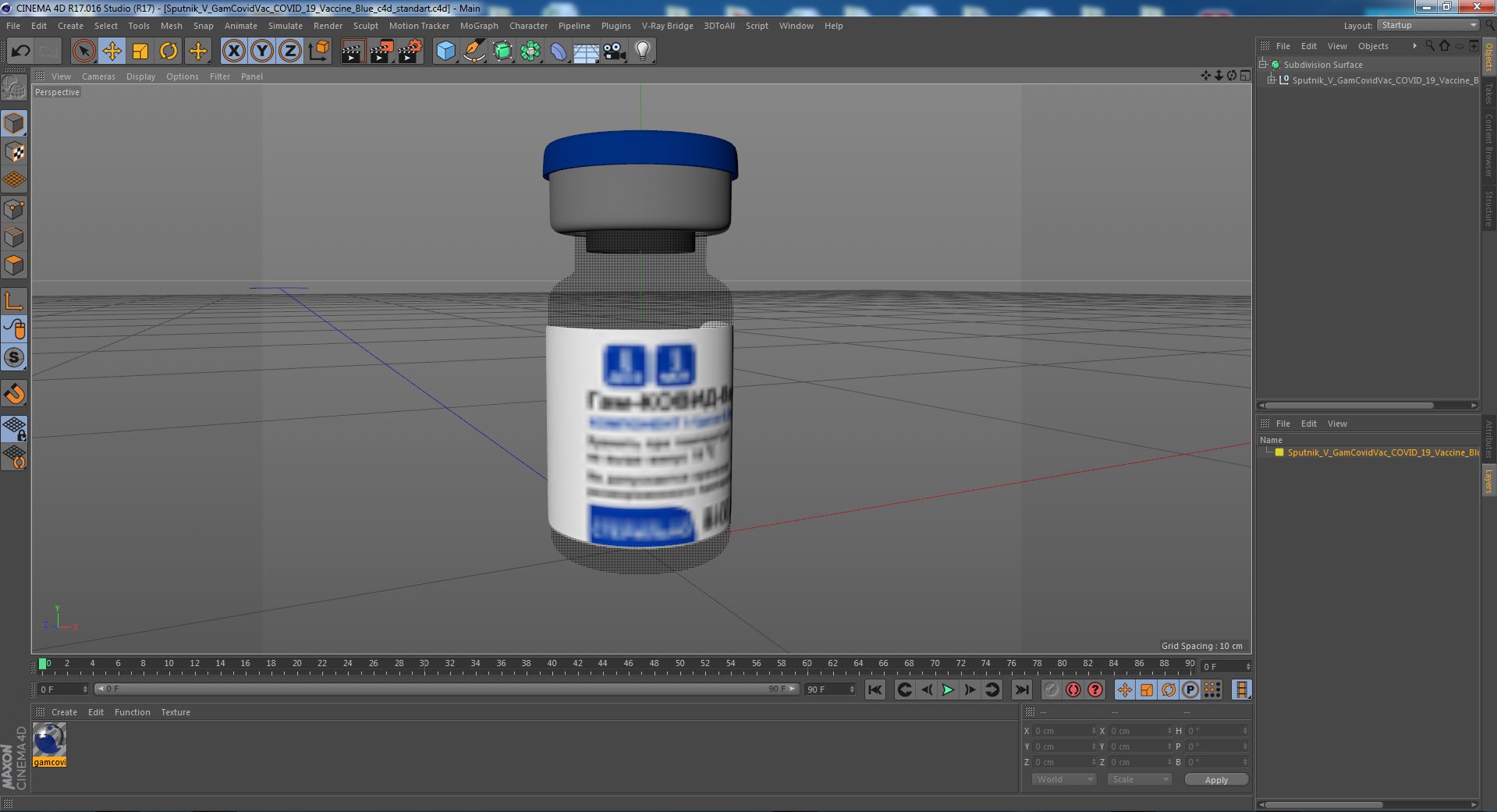This screenshot has height=812, width=1497.
Task: Add a Cube primitive object
Action: pyautogui.click(x=445, y=51)
